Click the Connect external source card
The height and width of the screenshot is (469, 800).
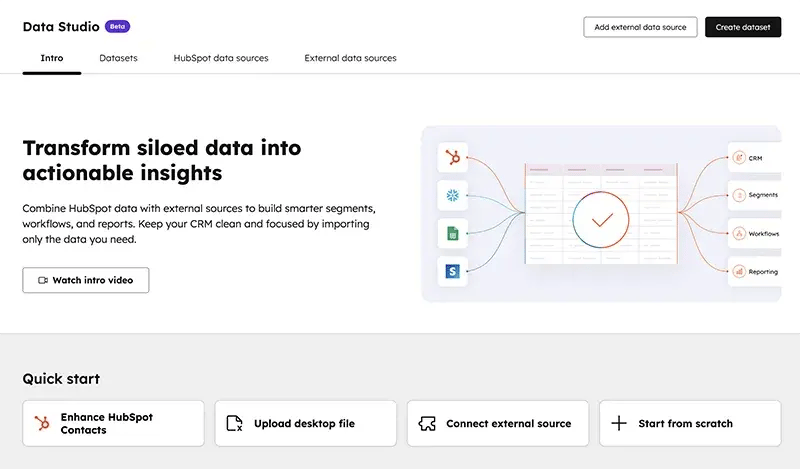(497, 423)
